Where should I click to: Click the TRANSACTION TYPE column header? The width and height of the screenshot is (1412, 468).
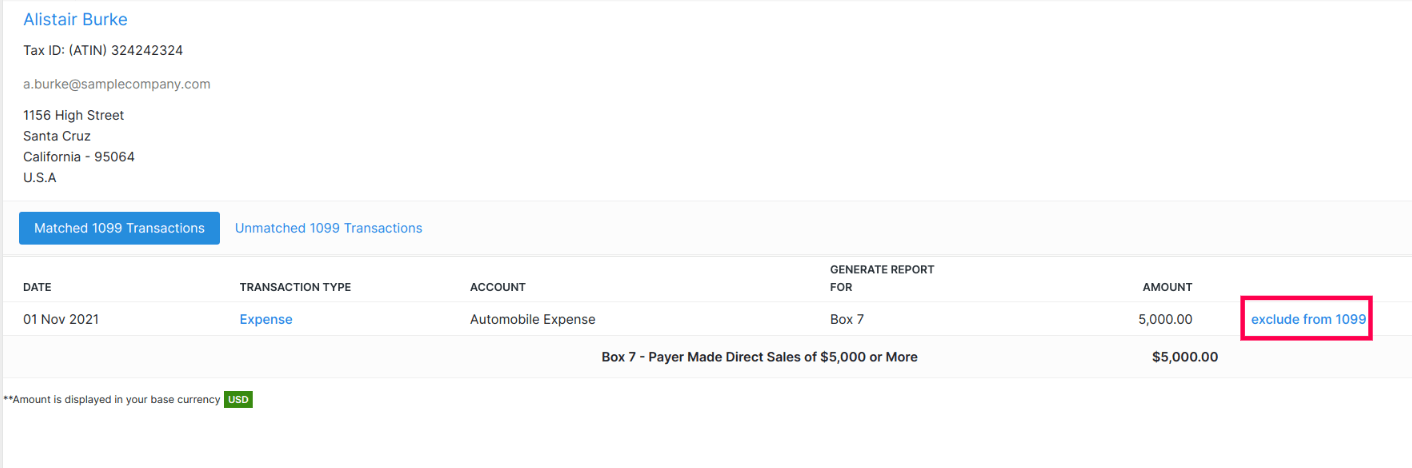coord(295,287)
